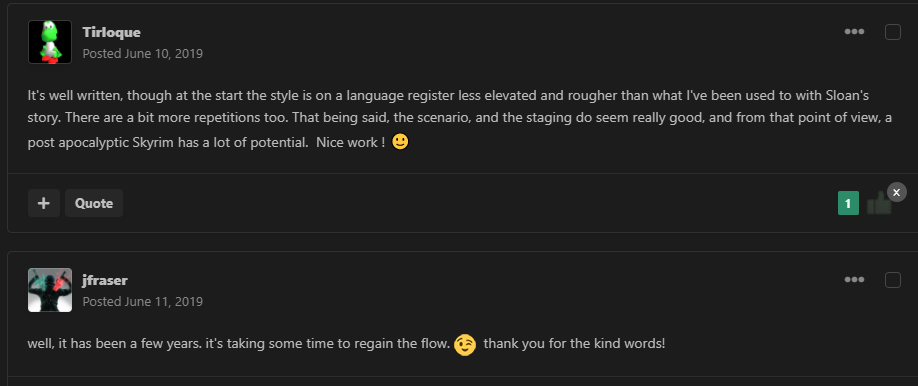Open the Posted June 10, 2019 timestamp link
Screen dimensions: 918x386
point(142,54)
